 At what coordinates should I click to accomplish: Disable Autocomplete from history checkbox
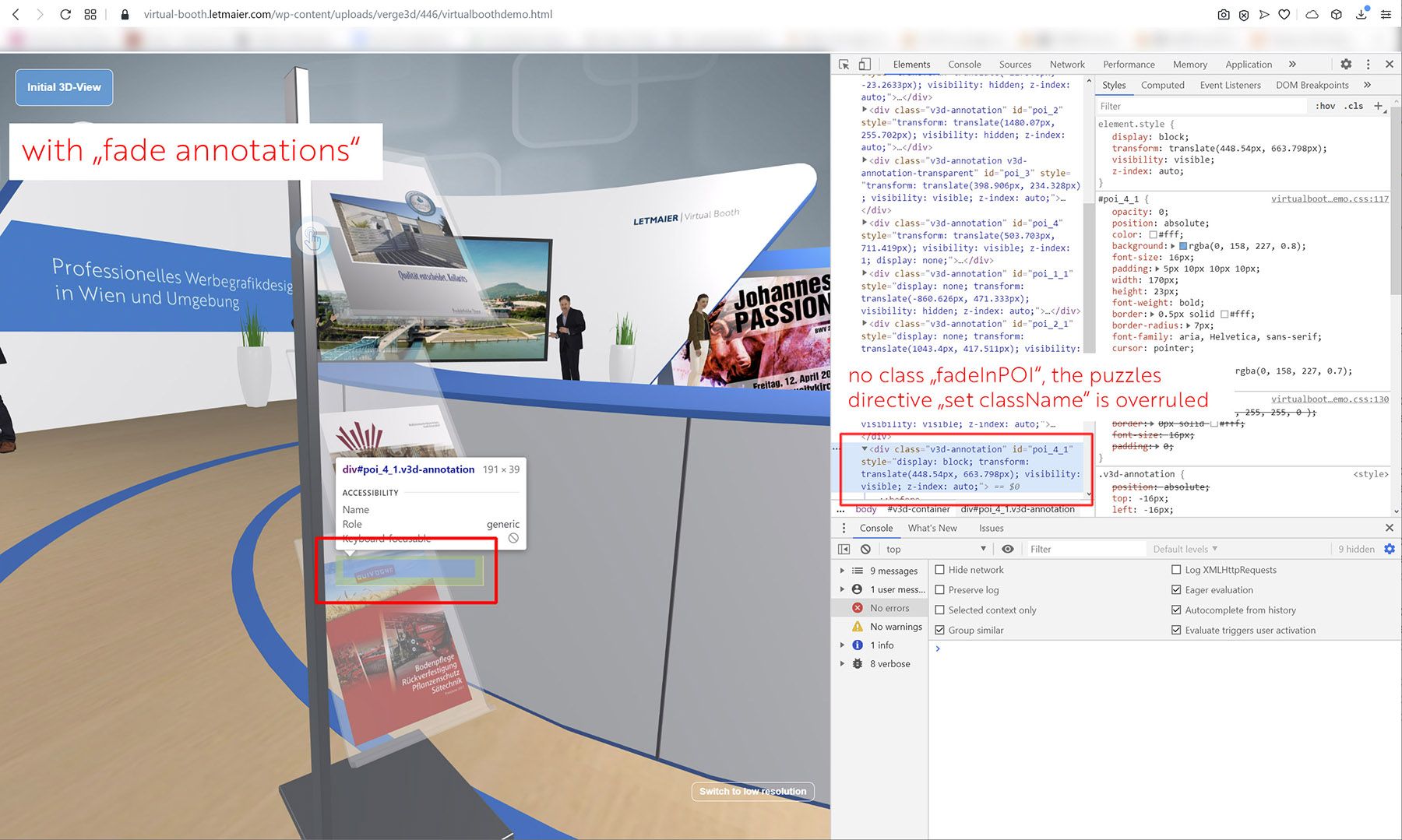[1176, 610]
